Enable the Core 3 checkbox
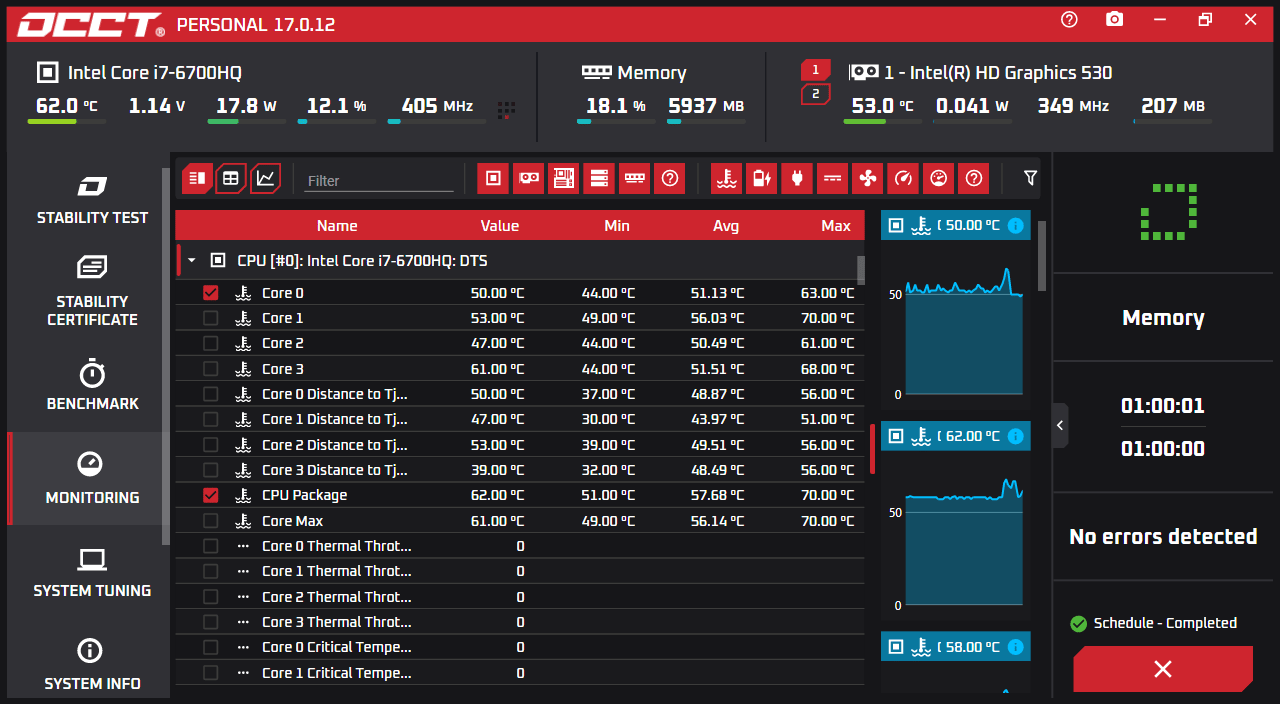Viewport: 1280px width, 704px height. point(210,369)
